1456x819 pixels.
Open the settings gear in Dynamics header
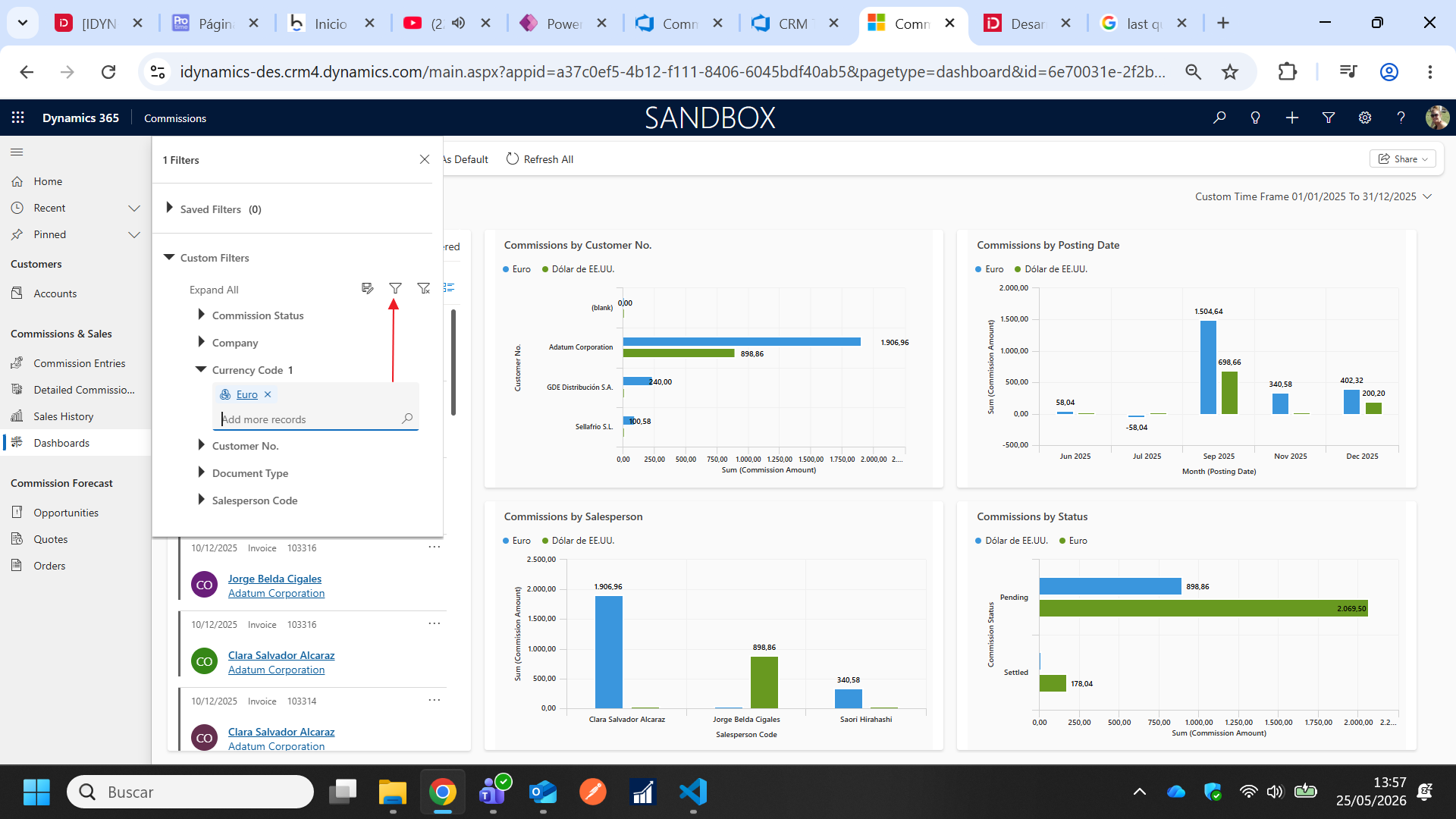[x=1365, y=118]
